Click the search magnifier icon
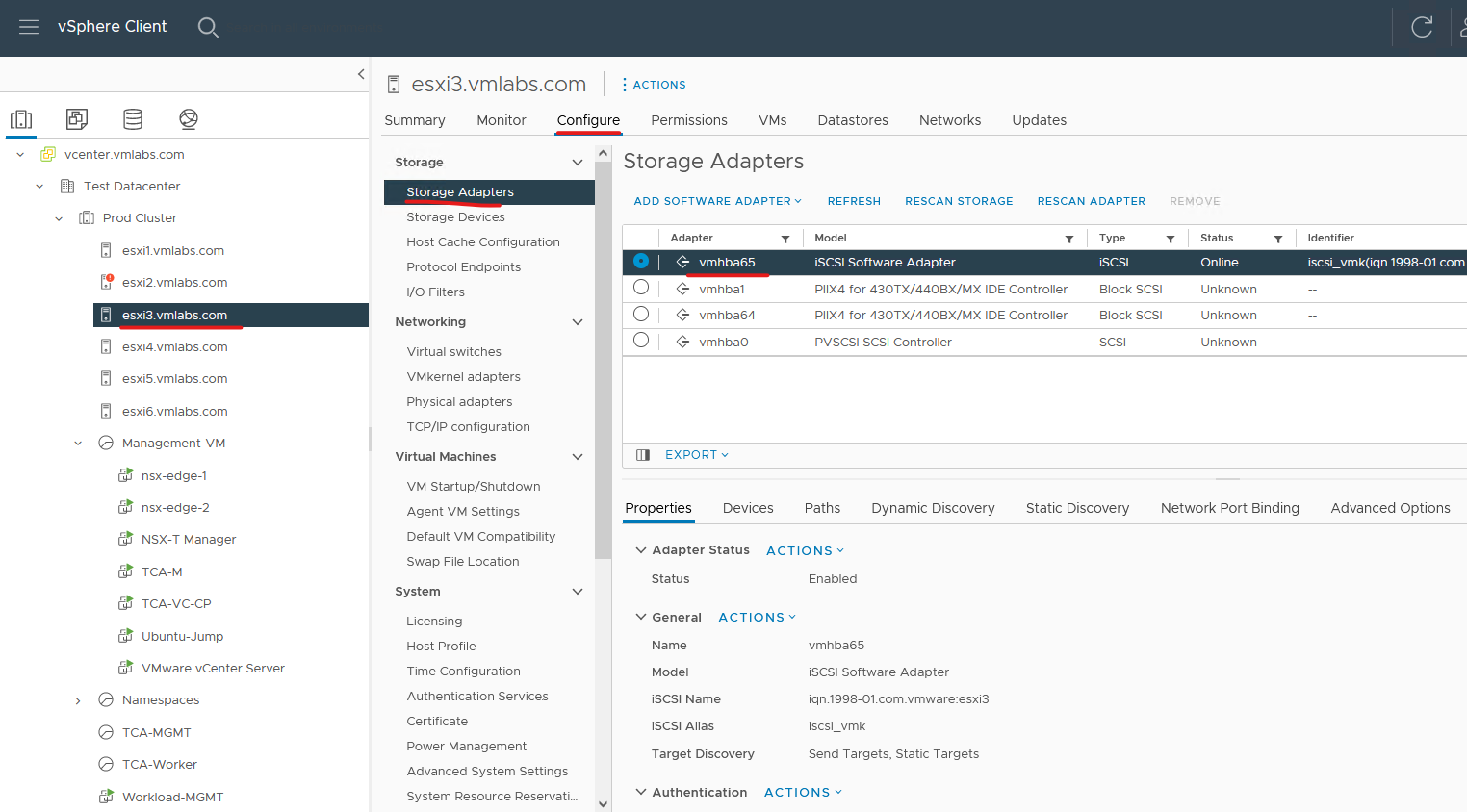Screen dimensions: 1467x812 pyautogui.click(x=208, y=27)
